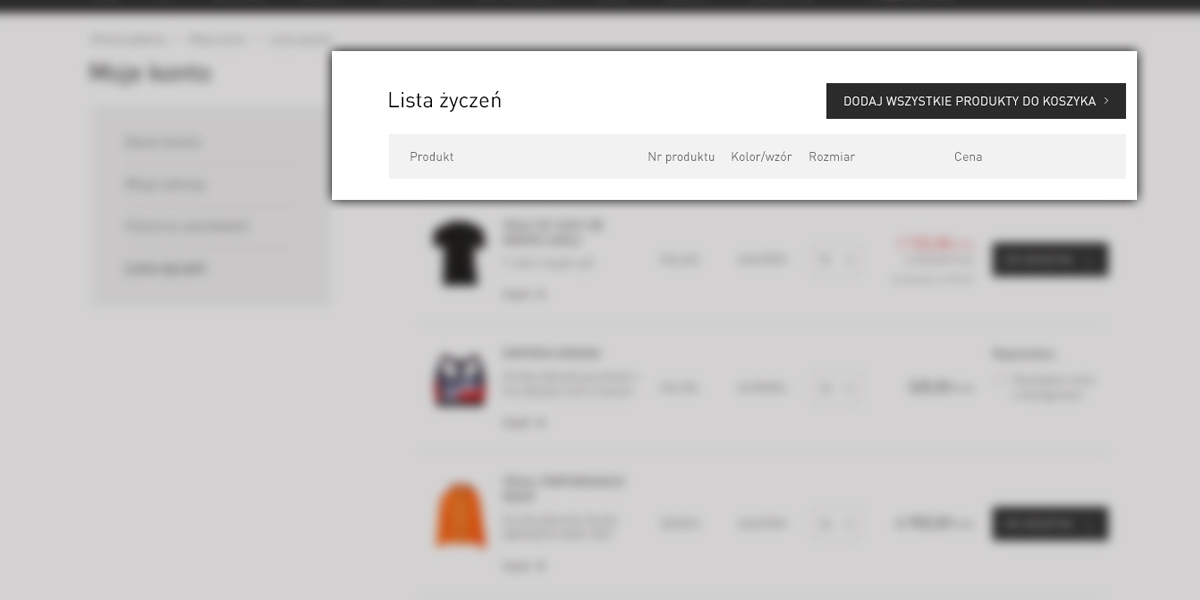Tick the notification checkbox beside the second product
Image resolution: width=1200 pixels, height=600 pixels.
pos(998,380)
